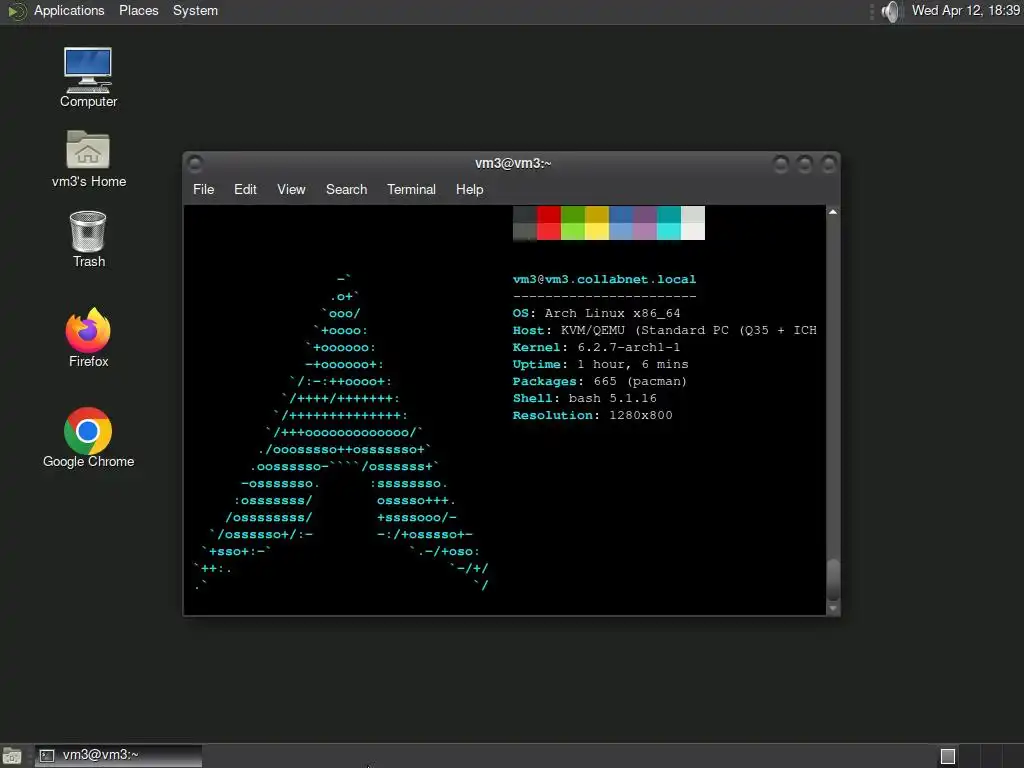The height and width of the screenshot is (768, 1024).
Task: Click the cyan color block in the terminal
Action: pyautogui.click(x=669, y=231)
